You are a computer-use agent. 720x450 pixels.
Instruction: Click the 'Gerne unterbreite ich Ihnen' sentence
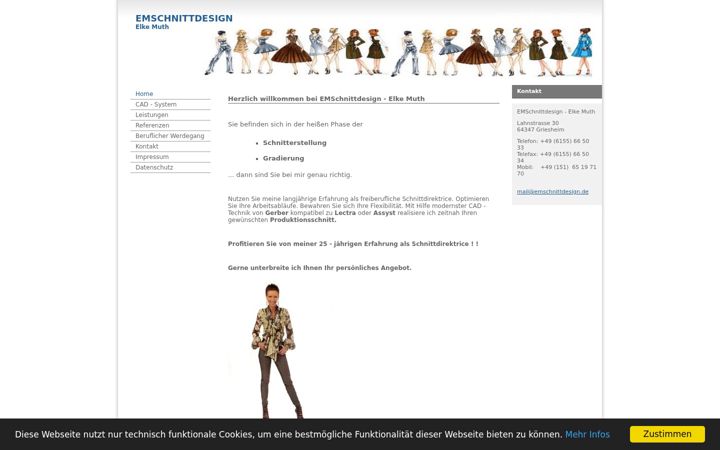click(320, 268)
